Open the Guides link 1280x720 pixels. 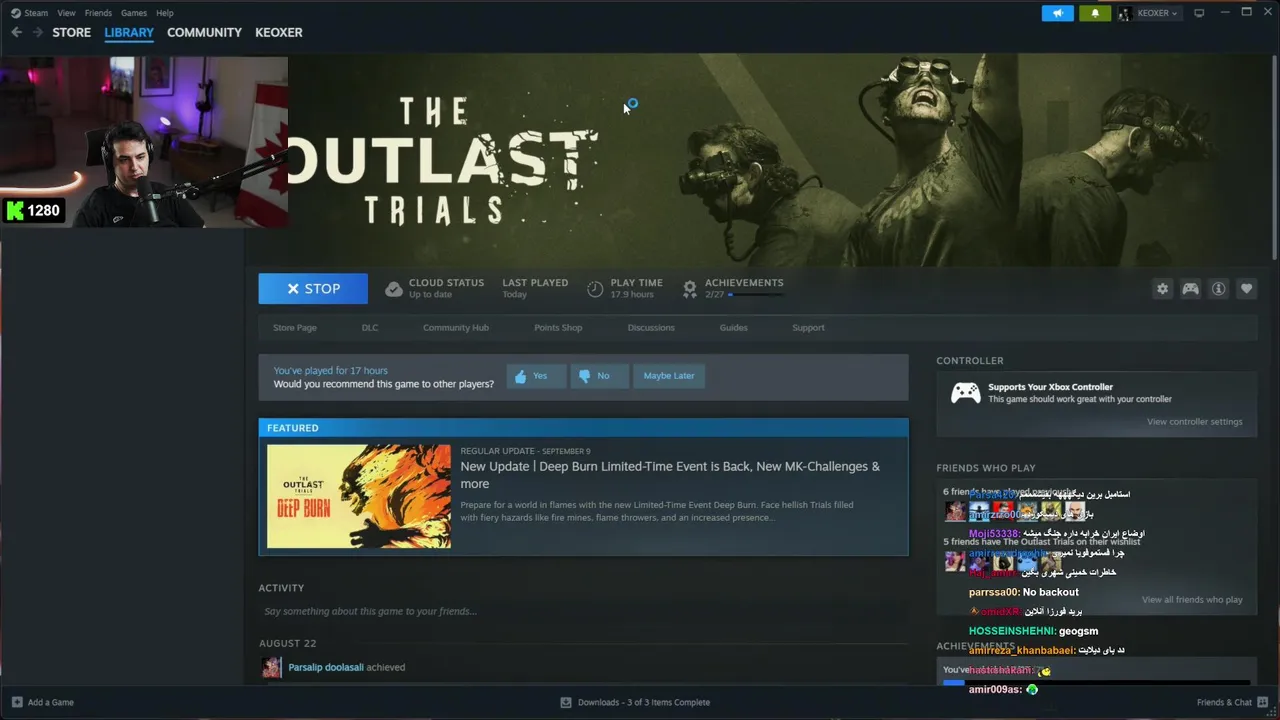coord(733,328)
